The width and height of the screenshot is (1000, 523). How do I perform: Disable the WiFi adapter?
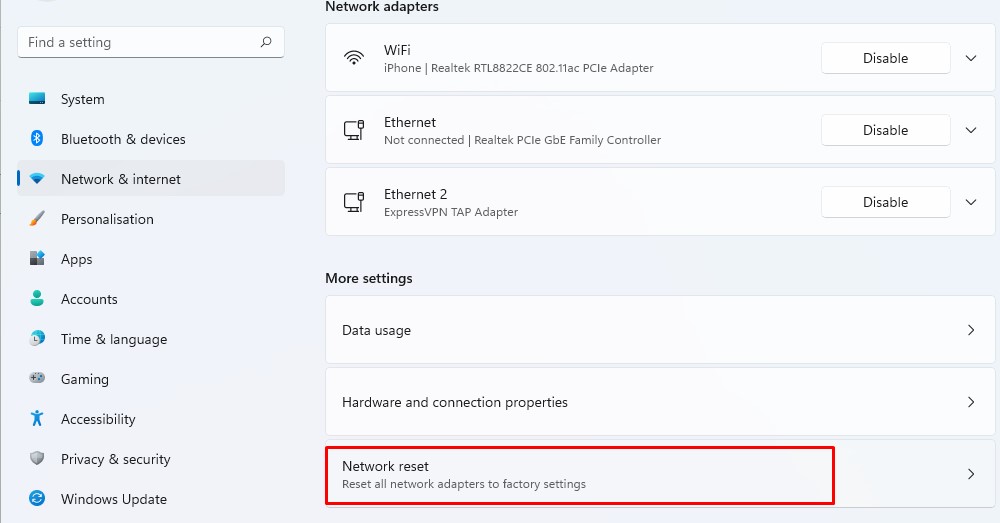click(x=885, y=58)
